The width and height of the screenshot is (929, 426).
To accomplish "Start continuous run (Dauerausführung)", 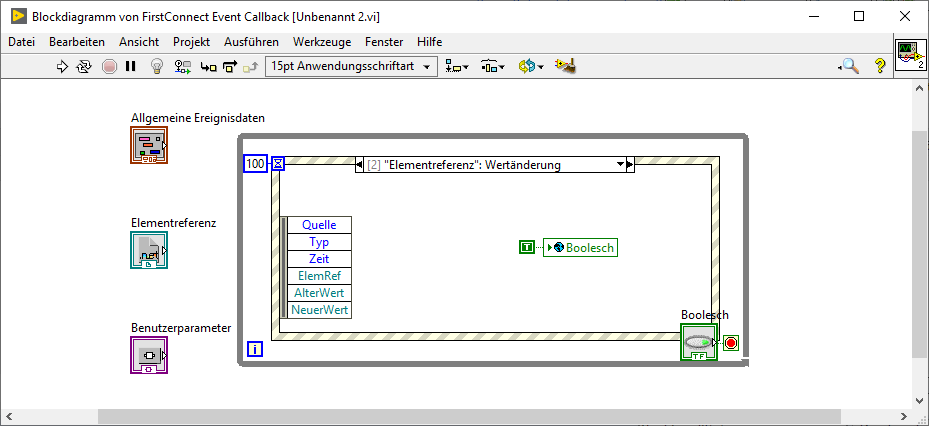I will pyautogui.click(x=84, y=66).
